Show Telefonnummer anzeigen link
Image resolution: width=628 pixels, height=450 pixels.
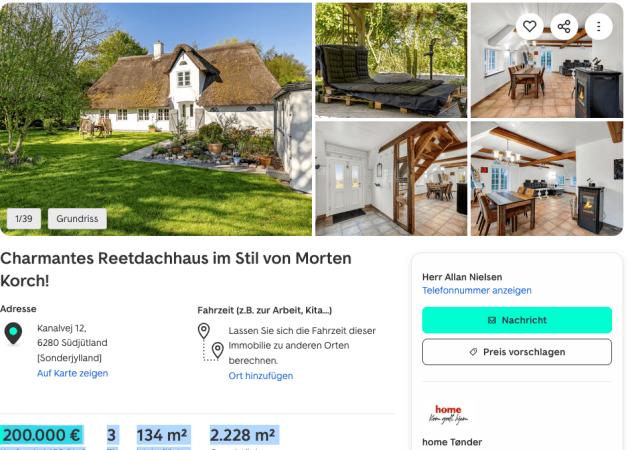477,291
